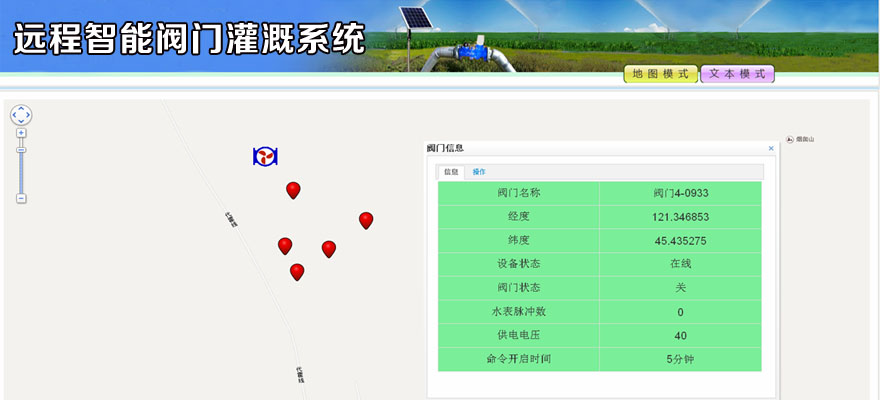Viewport: 880px width, 400px height.
Task: Click the mountain landmark icon on map
Action: click(x=789, y=139)
